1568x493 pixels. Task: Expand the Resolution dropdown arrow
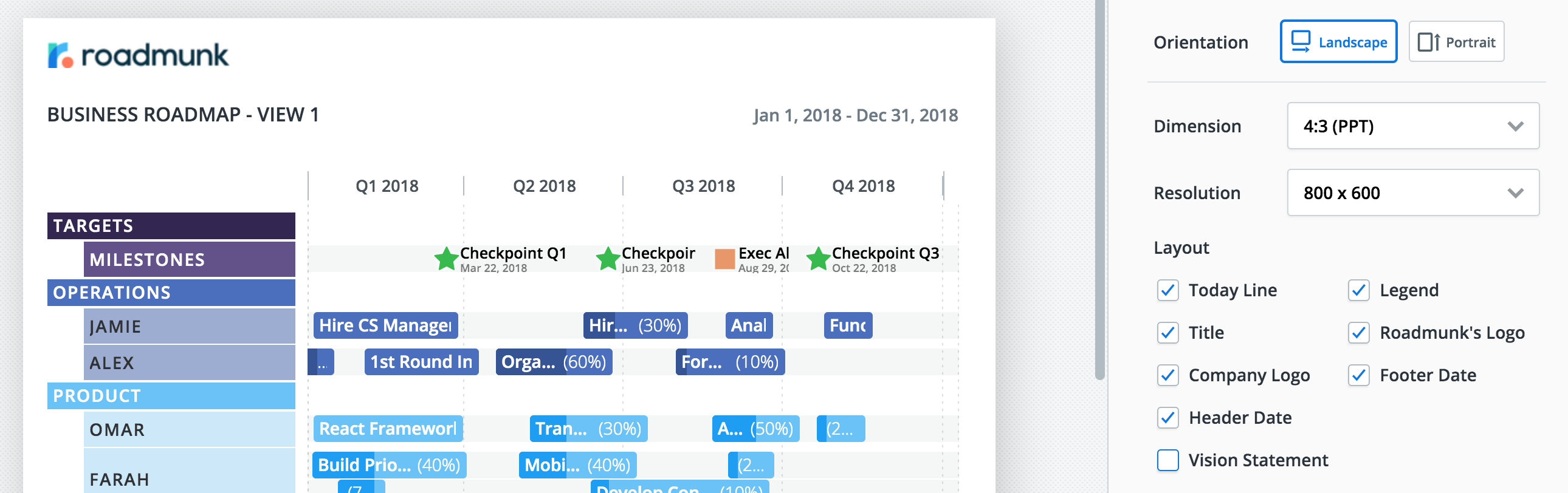click(x=1515, y=193)
